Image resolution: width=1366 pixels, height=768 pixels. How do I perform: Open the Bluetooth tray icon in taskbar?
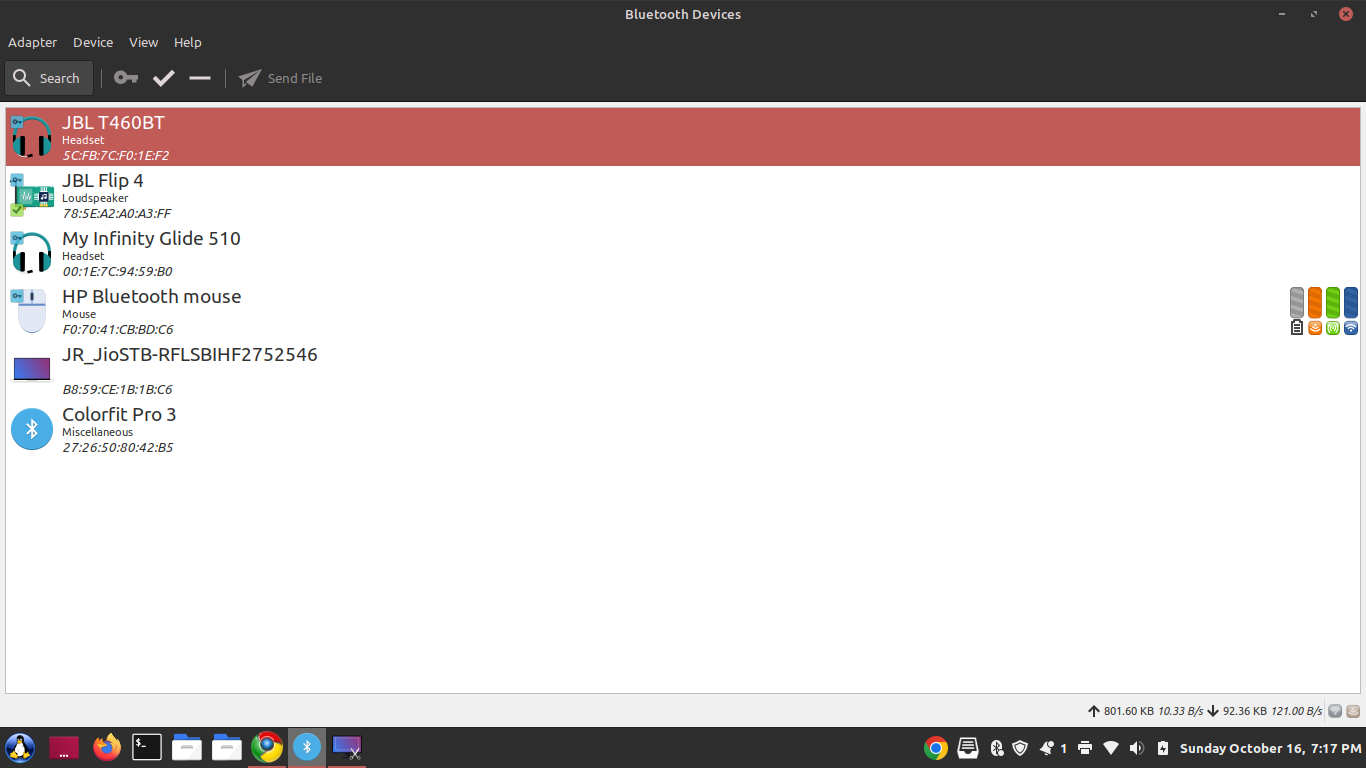[x=307, y=747]
